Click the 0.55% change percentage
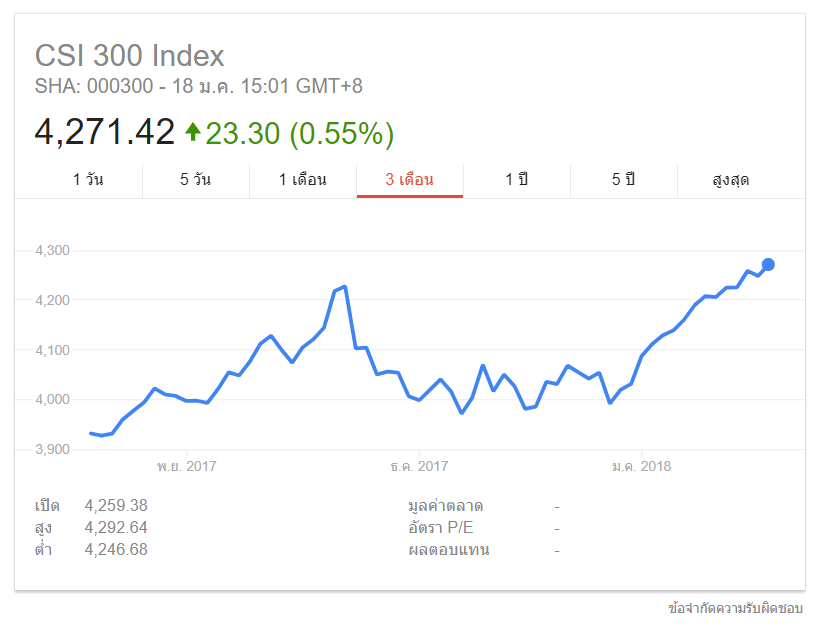Screen dimensions: 822x638 pyautogui.click(x=342, y=133)
